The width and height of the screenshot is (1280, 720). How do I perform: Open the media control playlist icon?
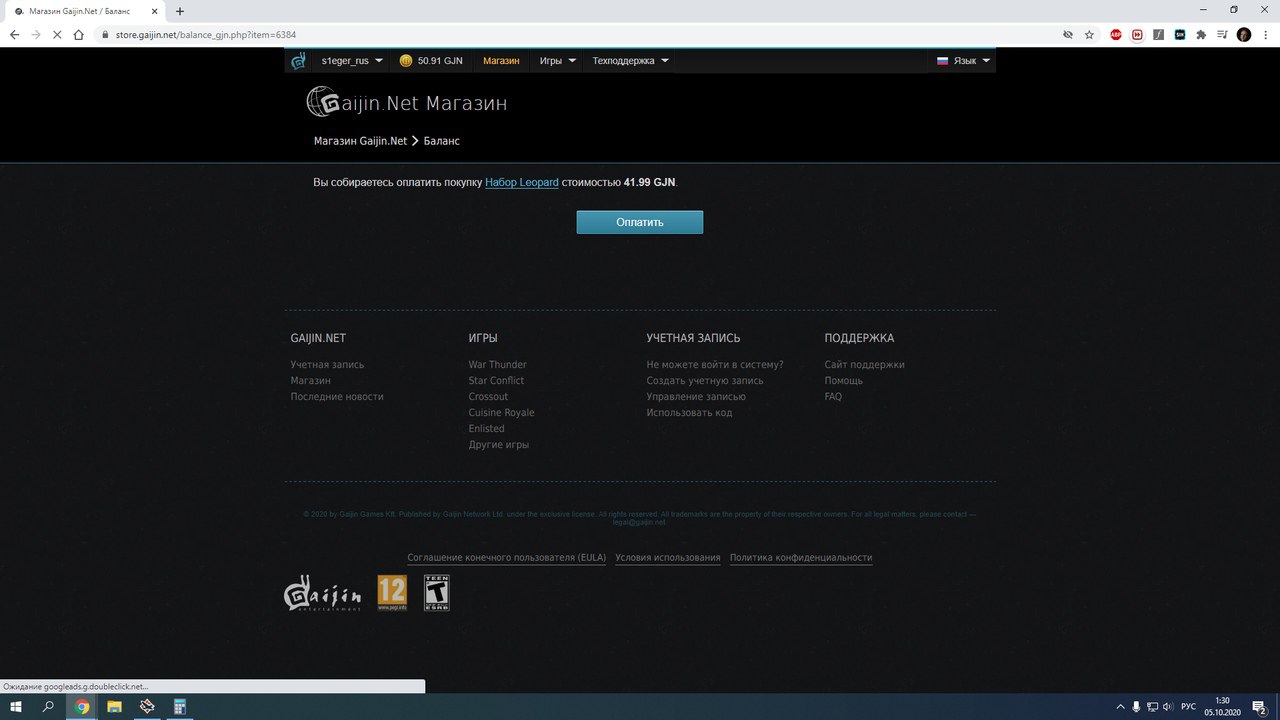1222,34
